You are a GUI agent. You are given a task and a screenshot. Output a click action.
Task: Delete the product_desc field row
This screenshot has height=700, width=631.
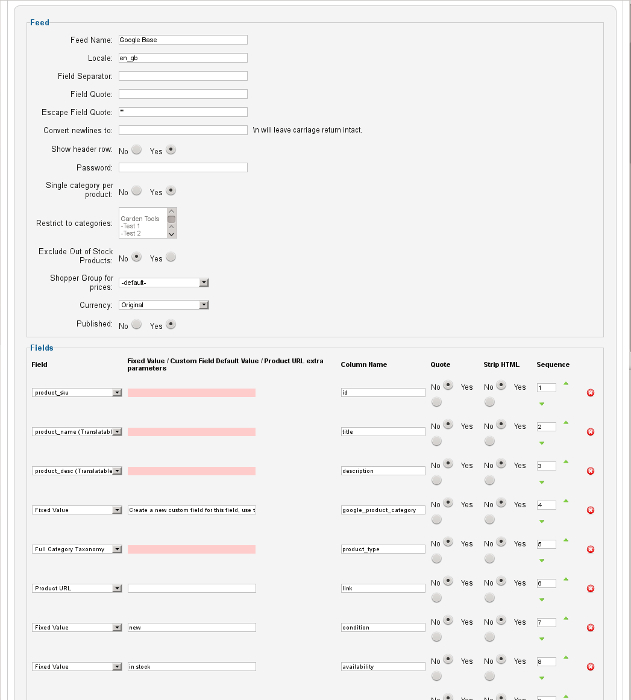(590, 471)
